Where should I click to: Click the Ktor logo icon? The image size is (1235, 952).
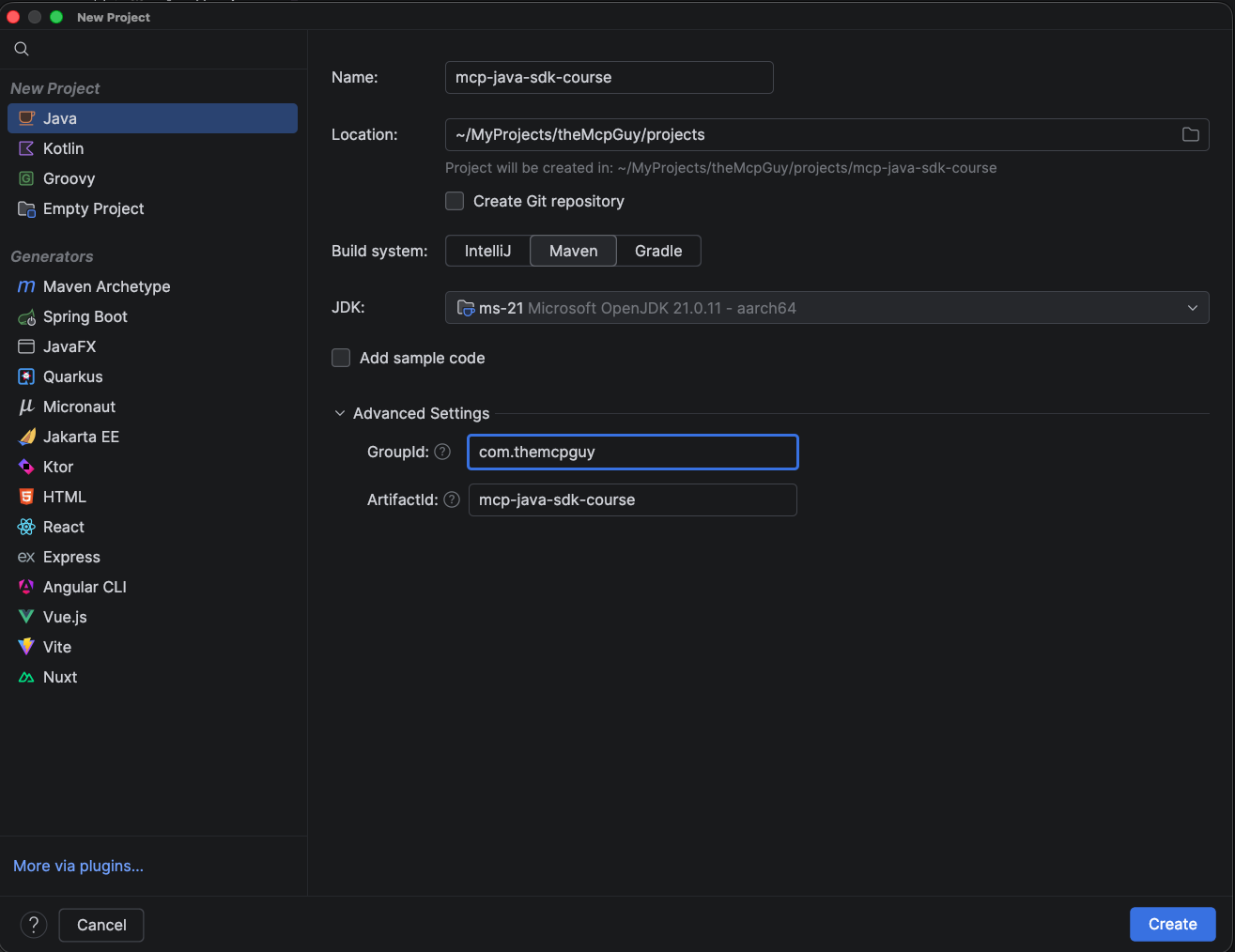tap(26, 467)
